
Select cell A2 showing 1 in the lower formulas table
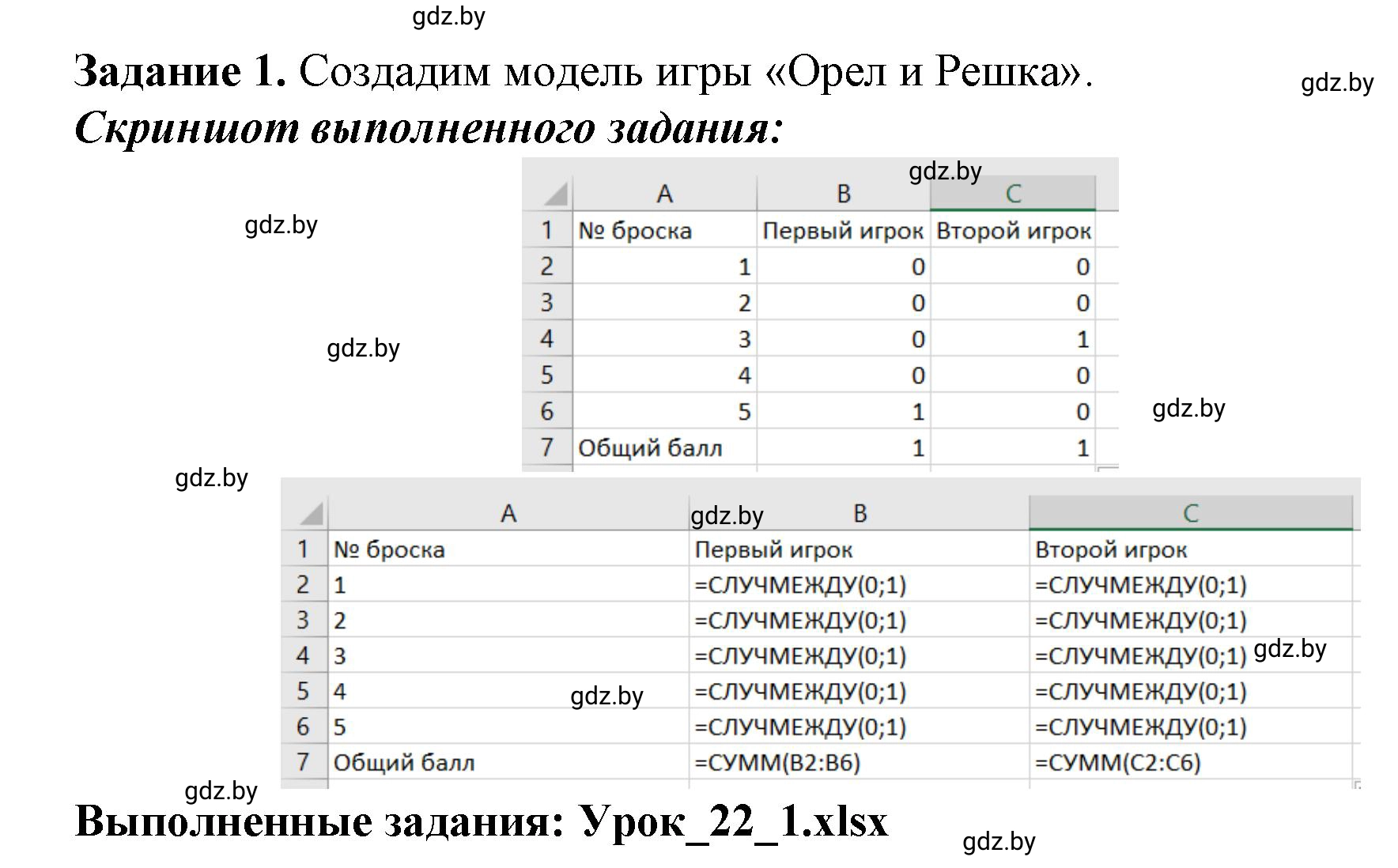click(508, 584)
